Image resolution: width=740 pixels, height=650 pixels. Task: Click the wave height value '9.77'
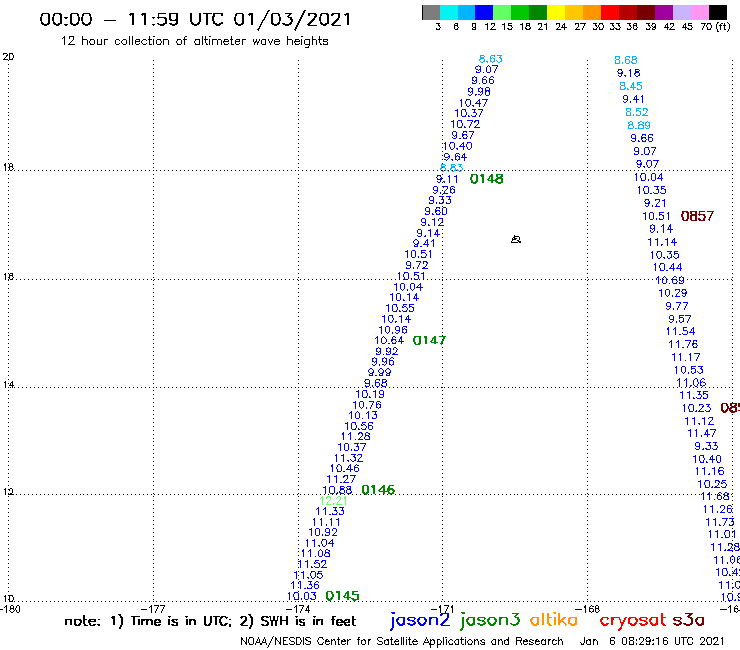677,306
